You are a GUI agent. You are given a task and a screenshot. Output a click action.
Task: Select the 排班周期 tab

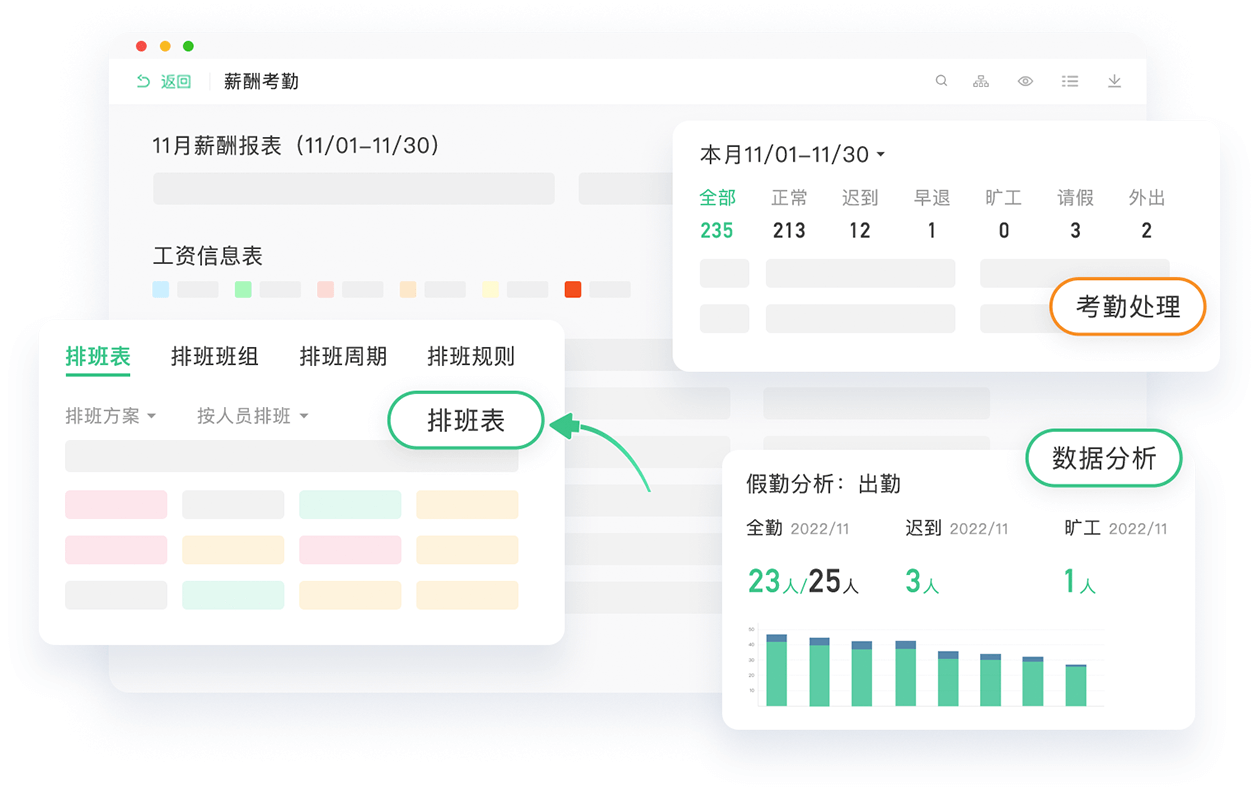pos(343,356)
